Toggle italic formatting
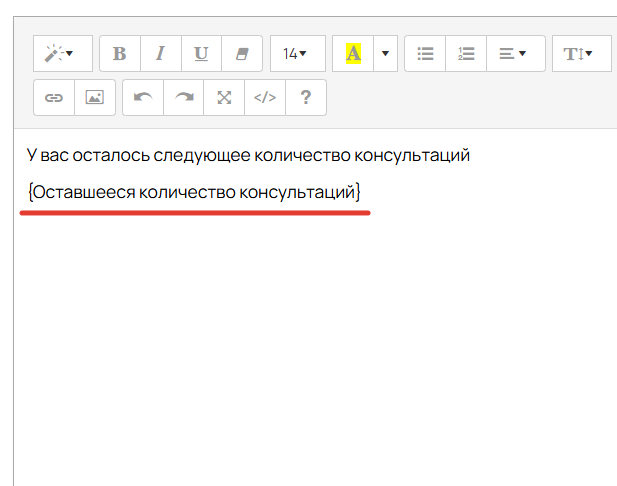 (x=161, y=54)
